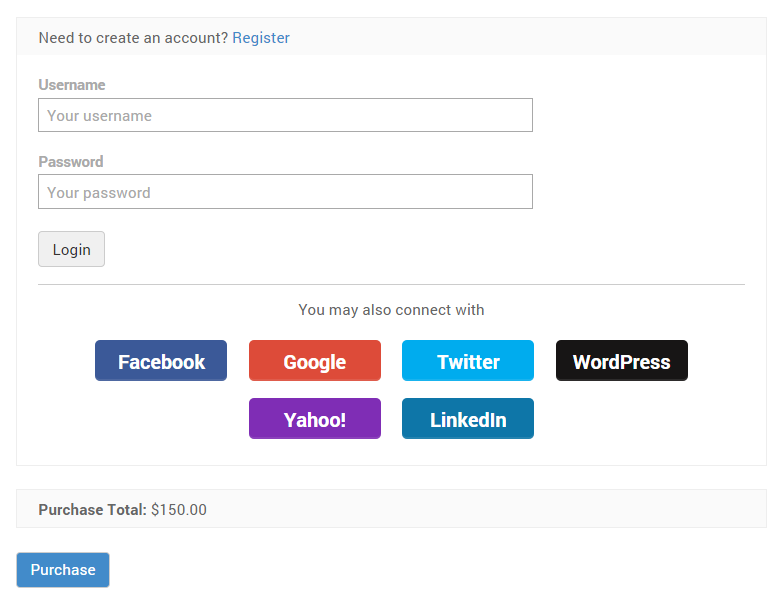Click into the Password input field
The image size is (782, 600).
click(x=285, y=192)
